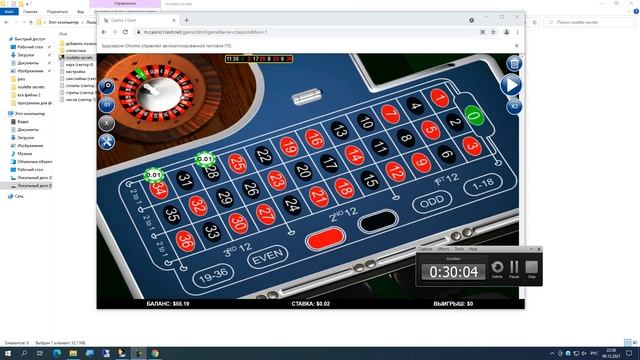
Task: Bet on black number 10
Action: 365,122
